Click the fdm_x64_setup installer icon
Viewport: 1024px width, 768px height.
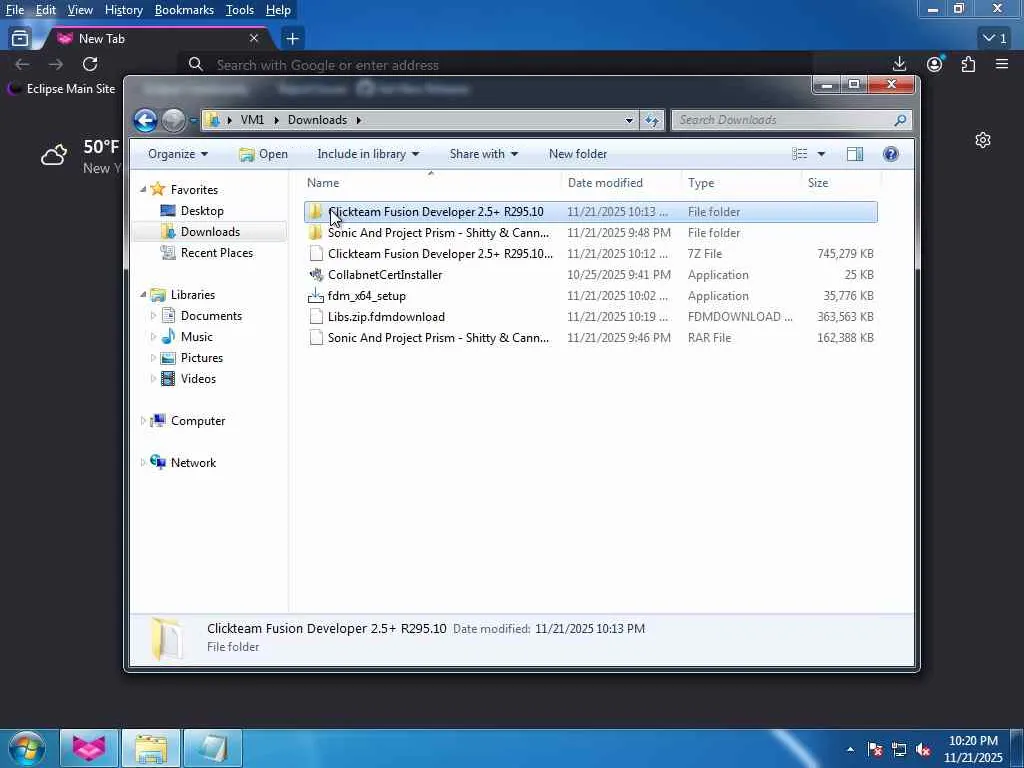coord(316,296)
